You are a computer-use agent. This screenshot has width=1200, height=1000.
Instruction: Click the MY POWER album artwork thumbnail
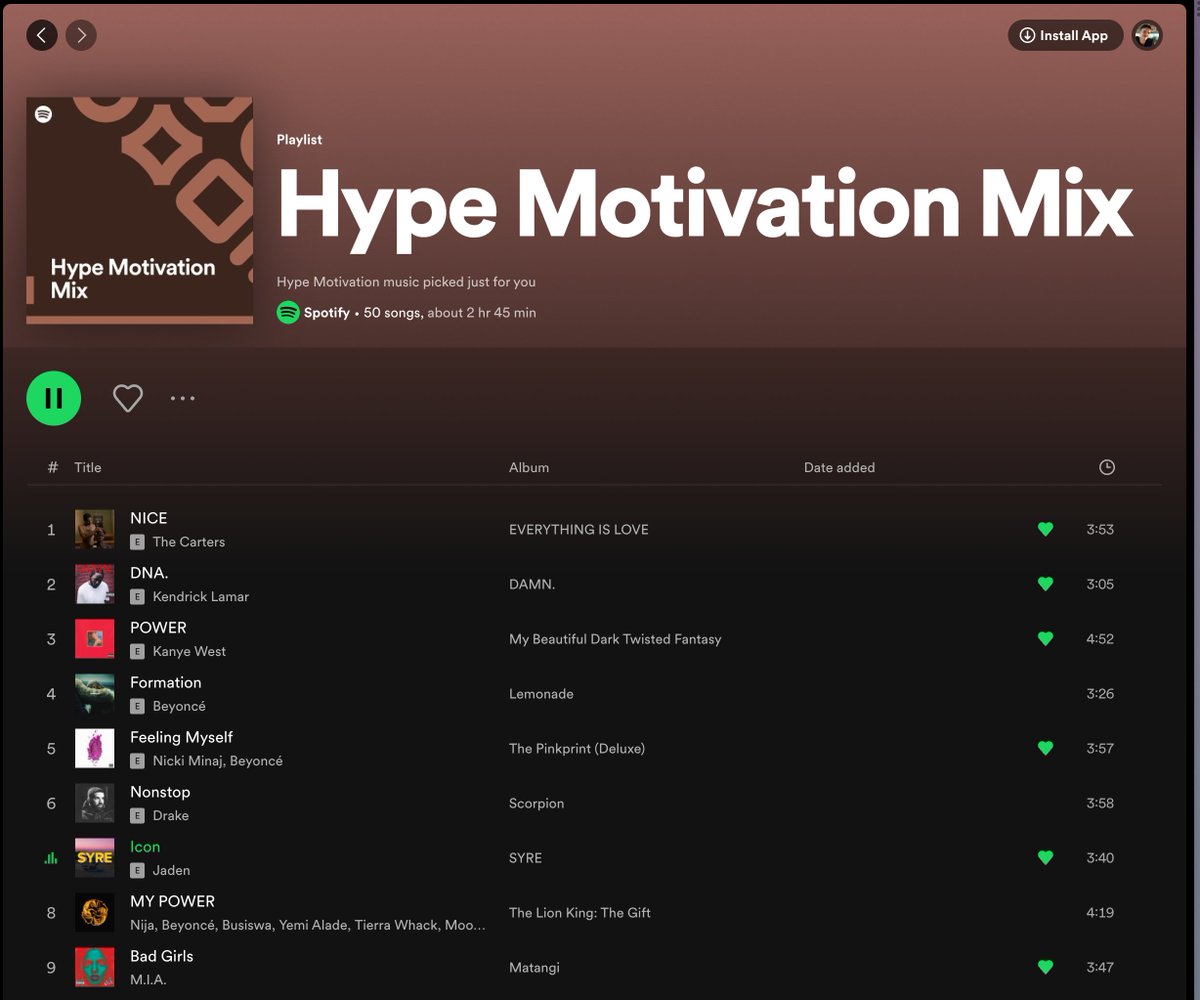(x=94, y=912)
